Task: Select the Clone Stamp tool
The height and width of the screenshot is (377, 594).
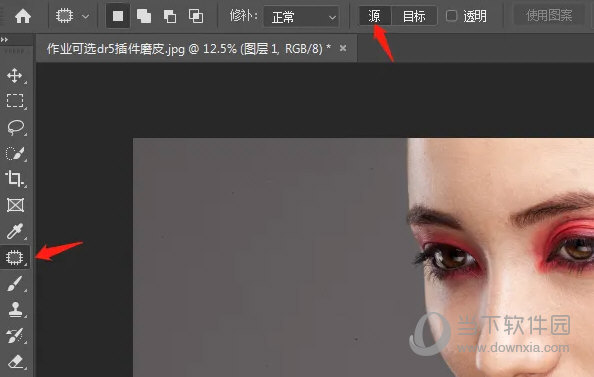Action: tap(15, 310)
